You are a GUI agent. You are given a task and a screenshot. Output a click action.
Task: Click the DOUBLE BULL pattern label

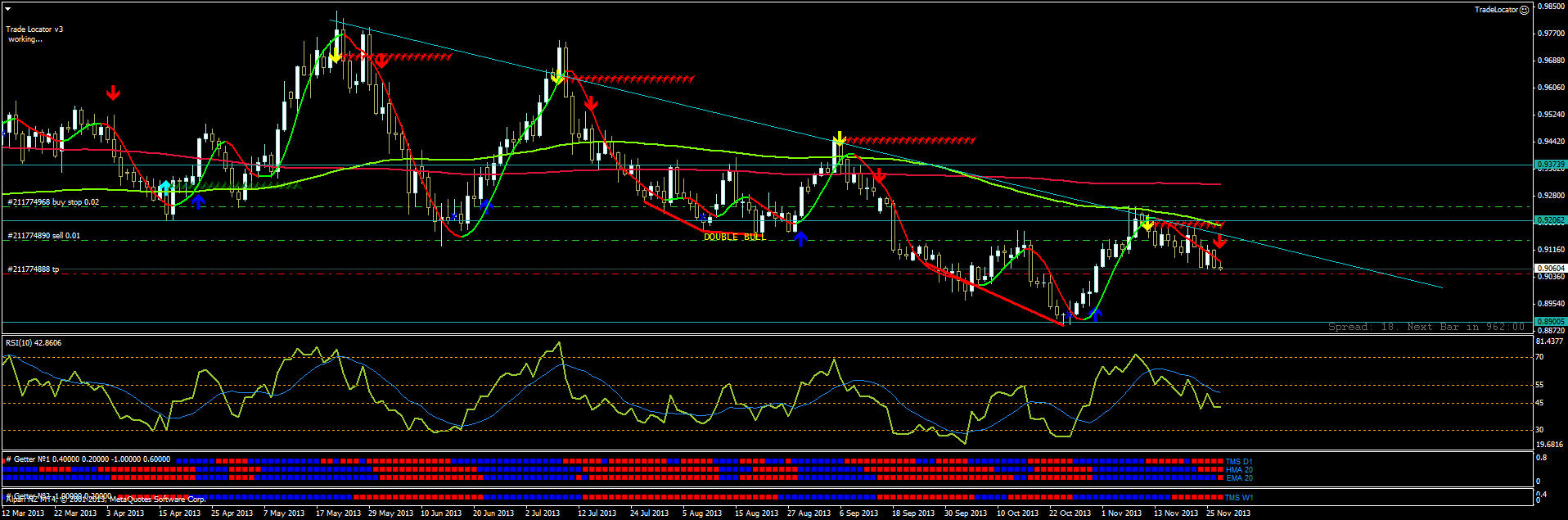[x=734, y=237]
